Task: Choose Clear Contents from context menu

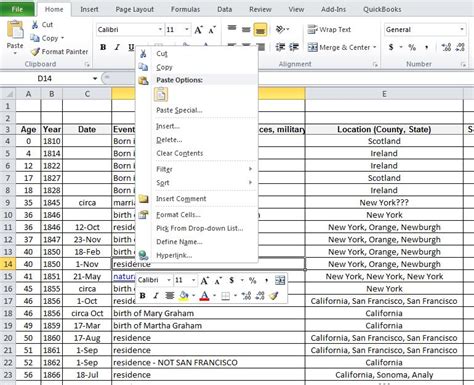Action: point(197,153)
